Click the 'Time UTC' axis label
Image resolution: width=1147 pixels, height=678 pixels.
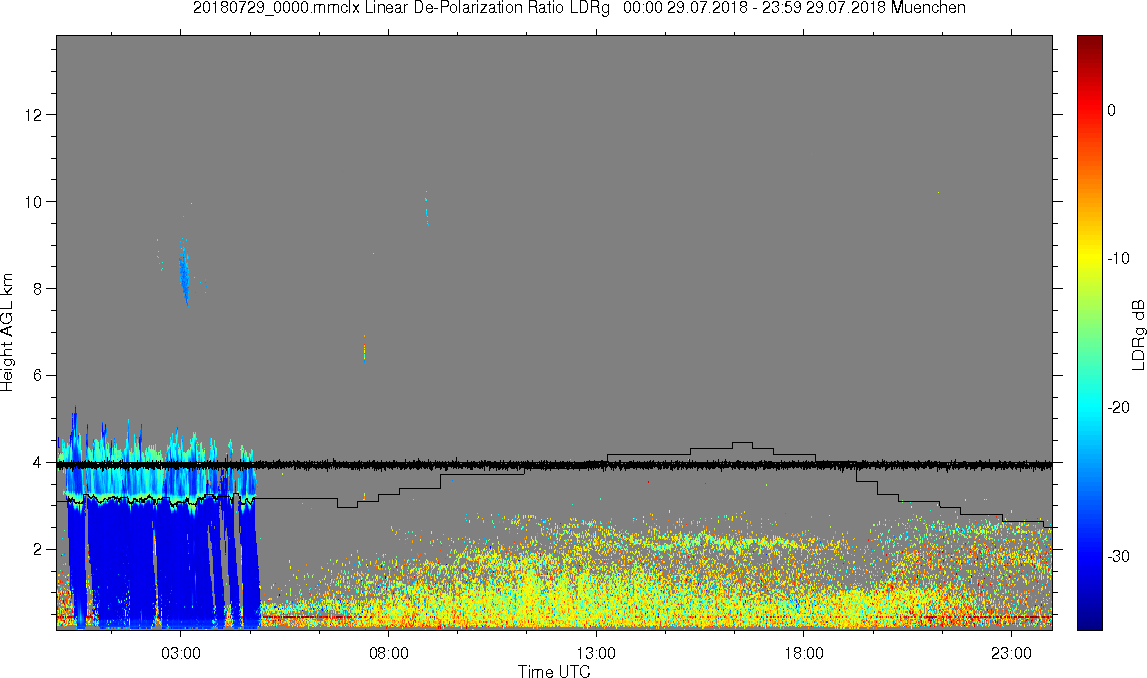point(554,671)
